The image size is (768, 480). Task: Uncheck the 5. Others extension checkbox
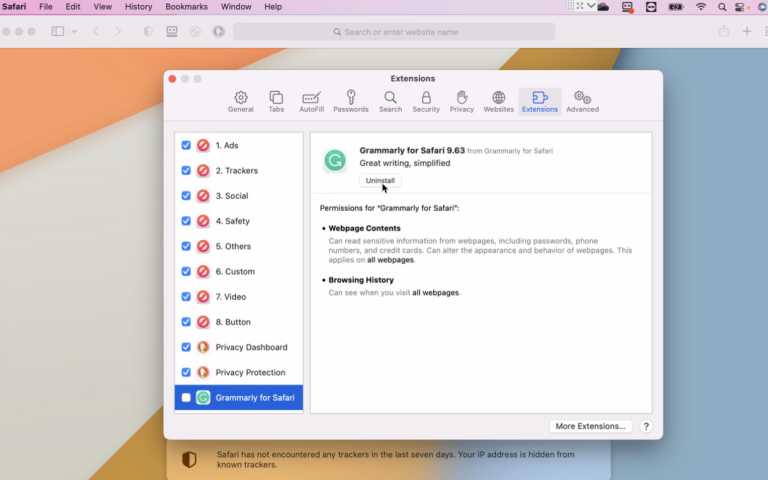point(186,246)
